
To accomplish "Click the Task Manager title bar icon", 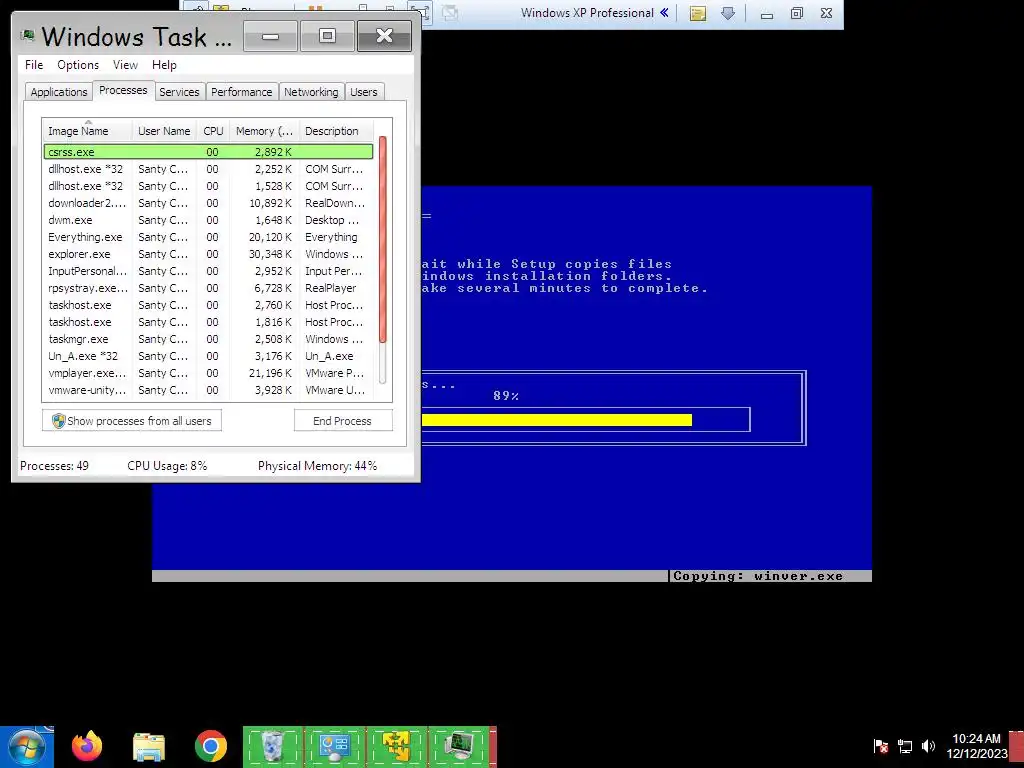I will tap(27, 36).
